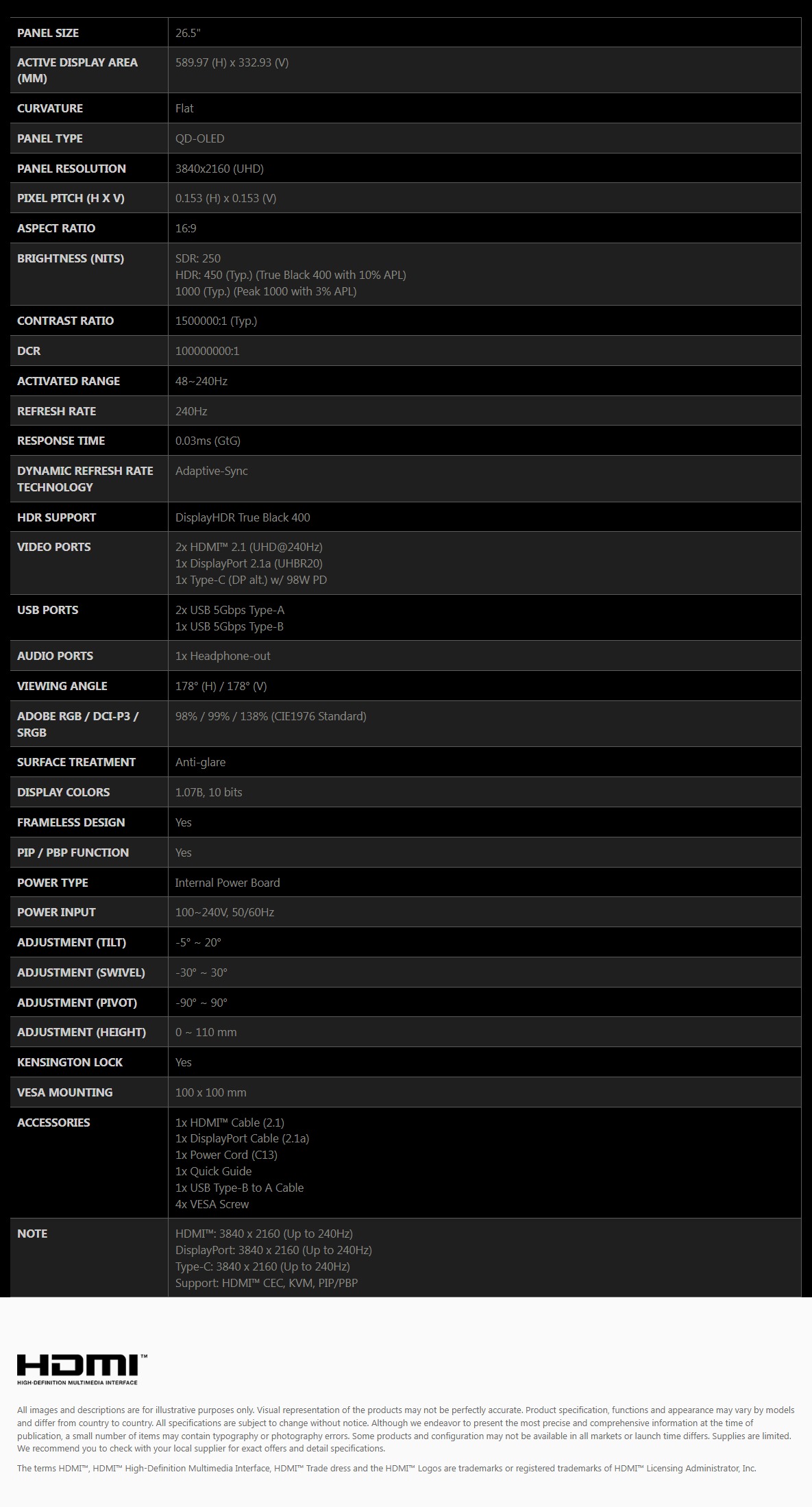812x1507 pixels.
Task: Click the BRIGHTNESS (NITS) row label
Action: tap(71, 258)
